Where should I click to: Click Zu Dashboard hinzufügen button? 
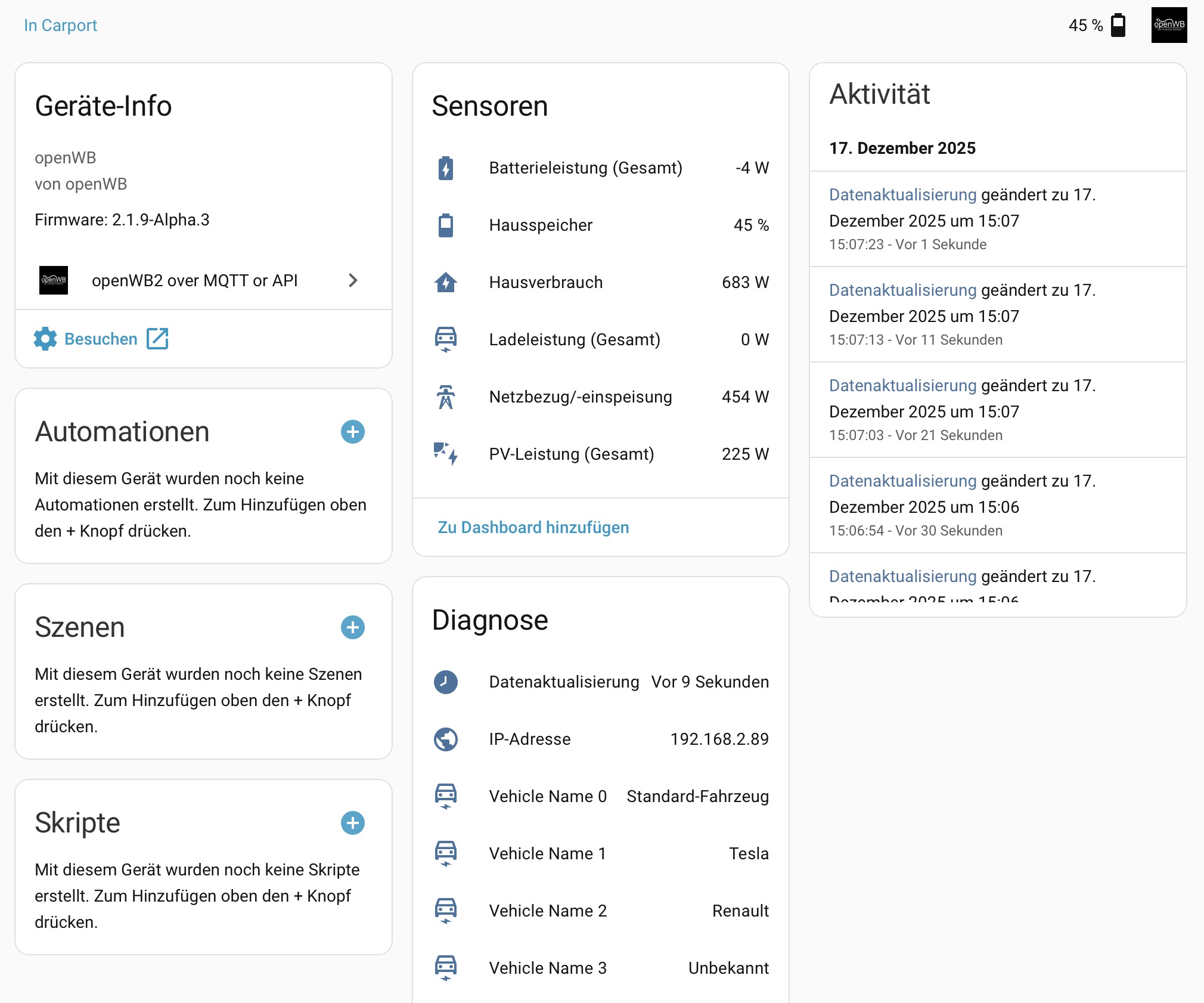[x=533, y=527]
